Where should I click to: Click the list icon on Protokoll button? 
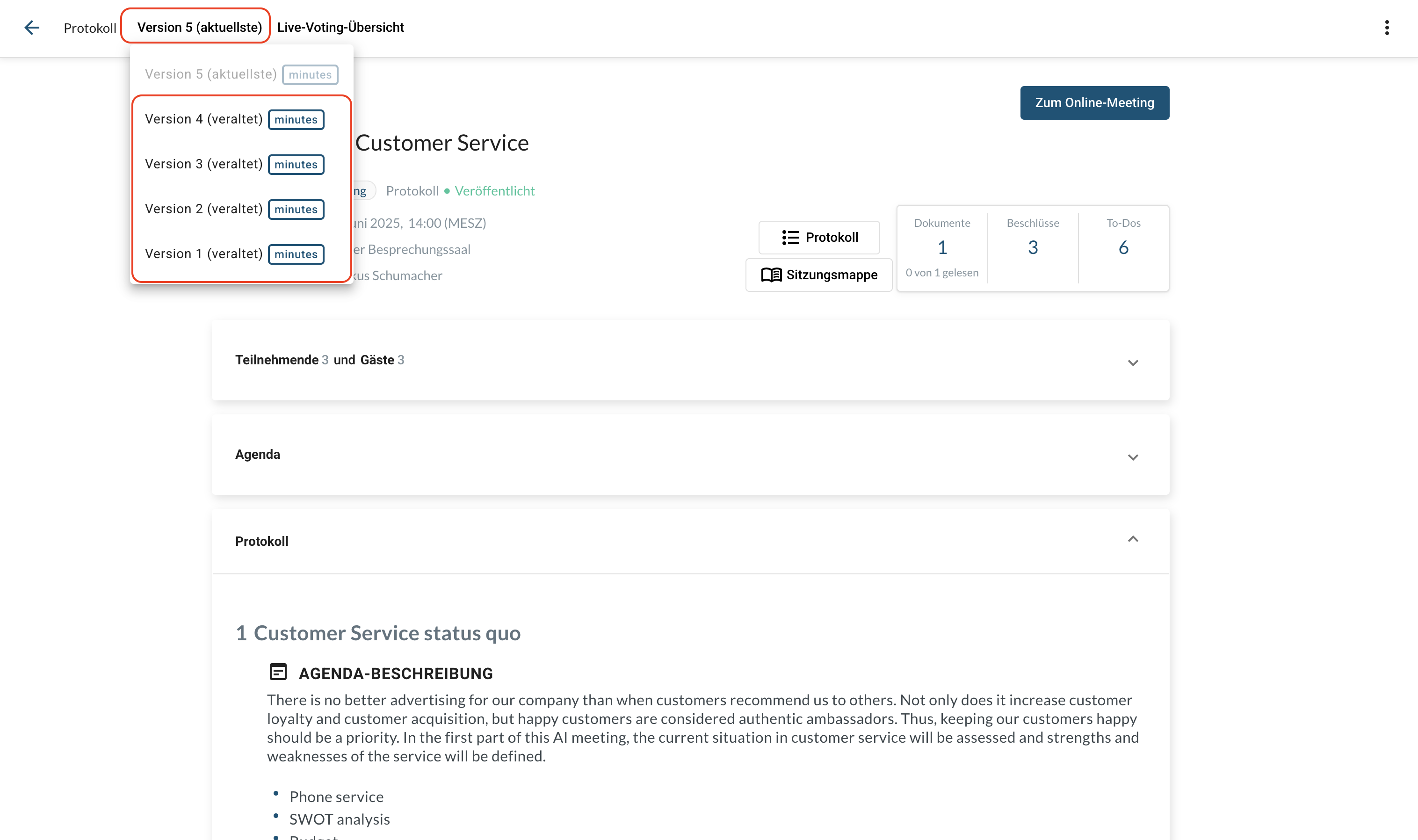[790, 238]
